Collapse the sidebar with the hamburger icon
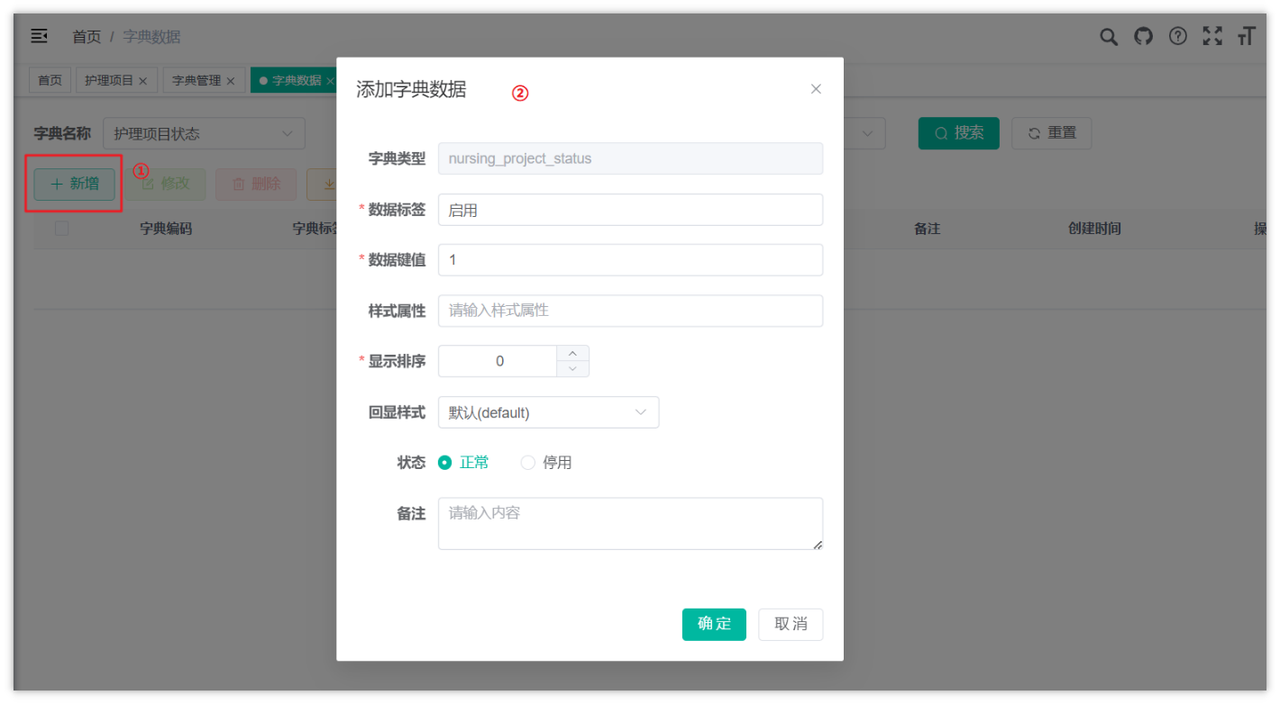The height and width of the screenshot is (704, 1280). [39, 36]
